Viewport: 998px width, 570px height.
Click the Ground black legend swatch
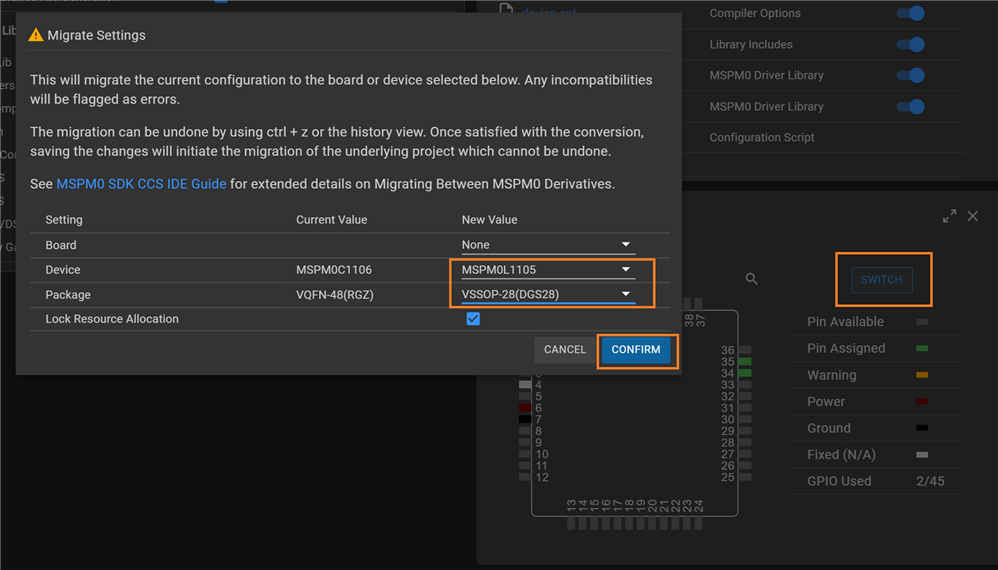[x=922, y=428]
